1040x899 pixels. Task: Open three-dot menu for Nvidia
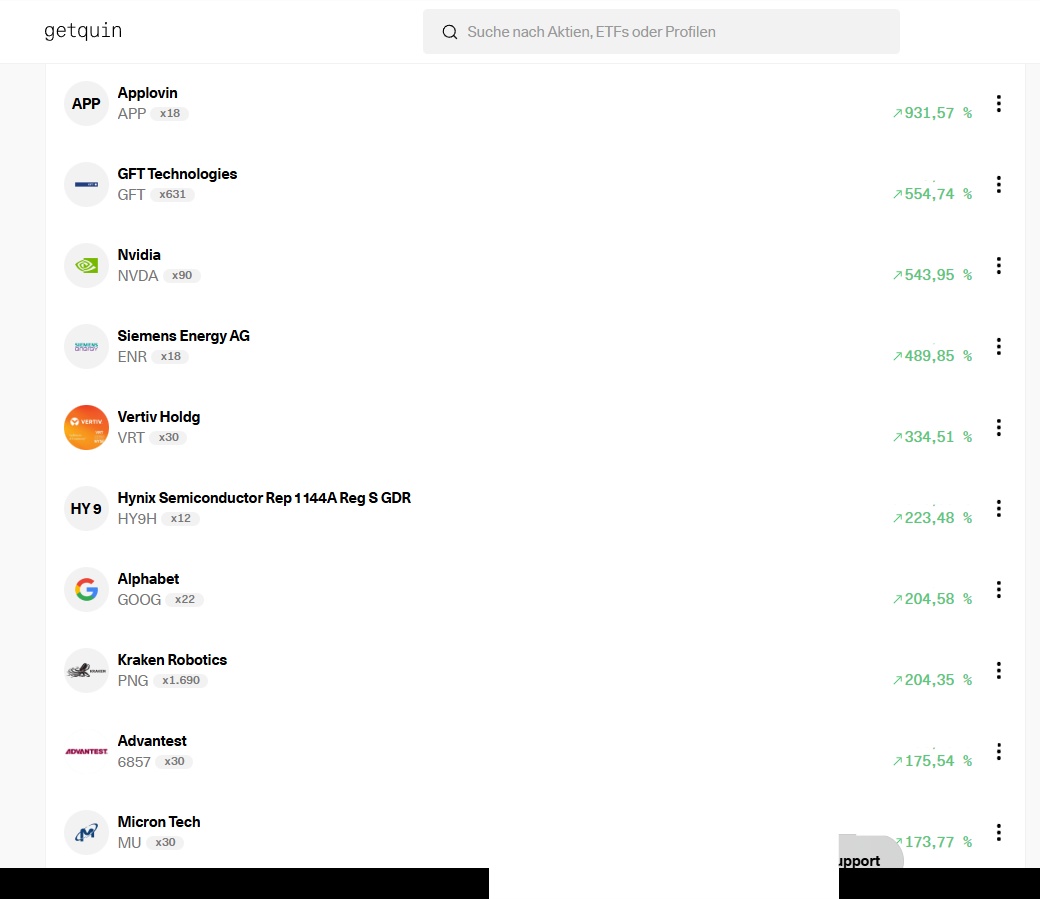998,266
